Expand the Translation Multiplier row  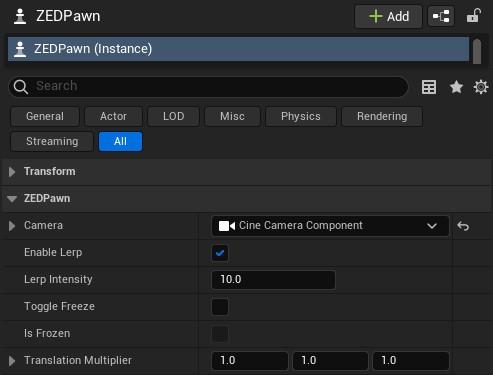(x=12, y=361)
